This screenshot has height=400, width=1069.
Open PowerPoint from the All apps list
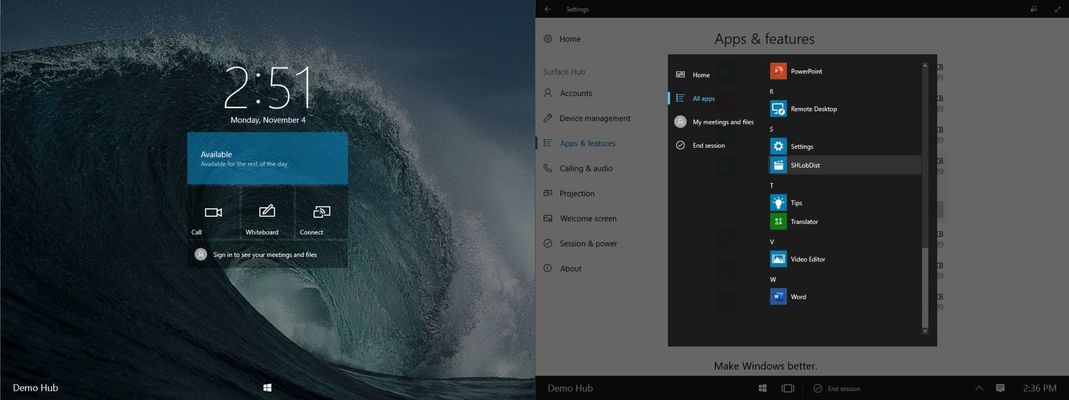(x=845, y=71)
